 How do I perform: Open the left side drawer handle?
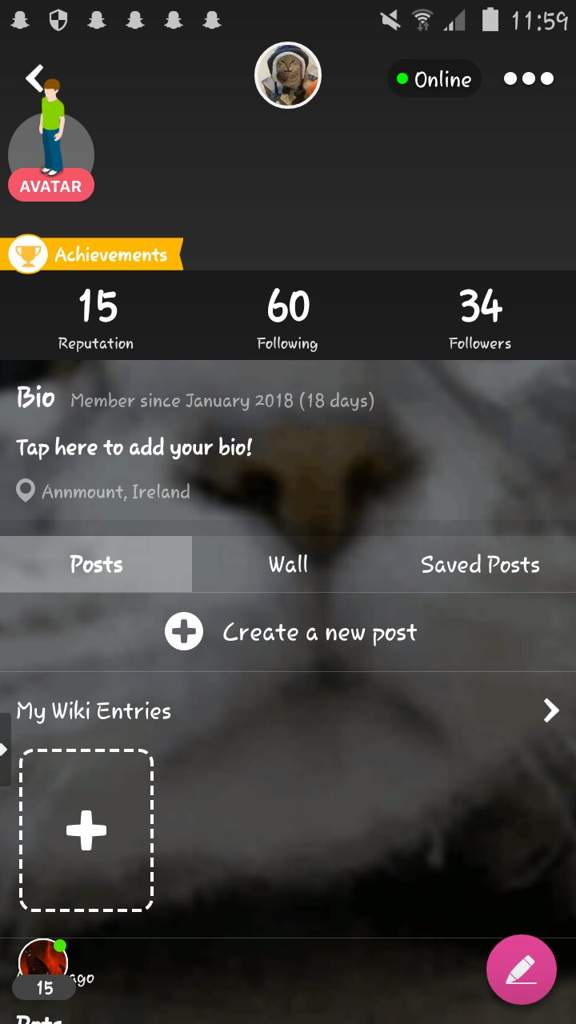[5, 750]
